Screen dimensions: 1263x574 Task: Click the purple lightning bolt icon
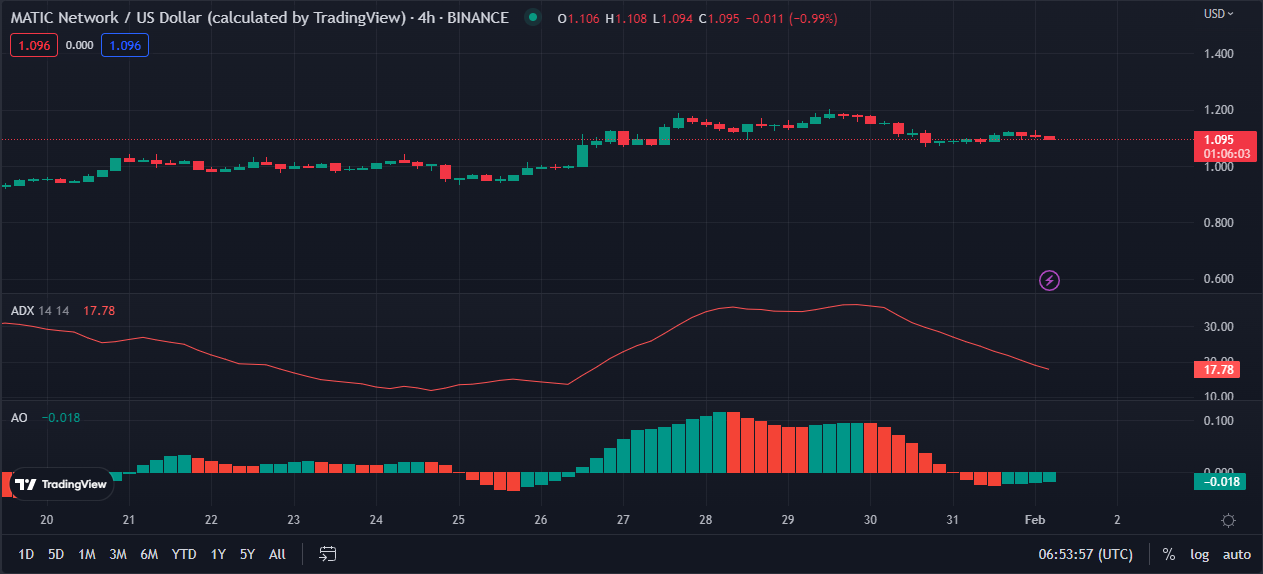1049,281
